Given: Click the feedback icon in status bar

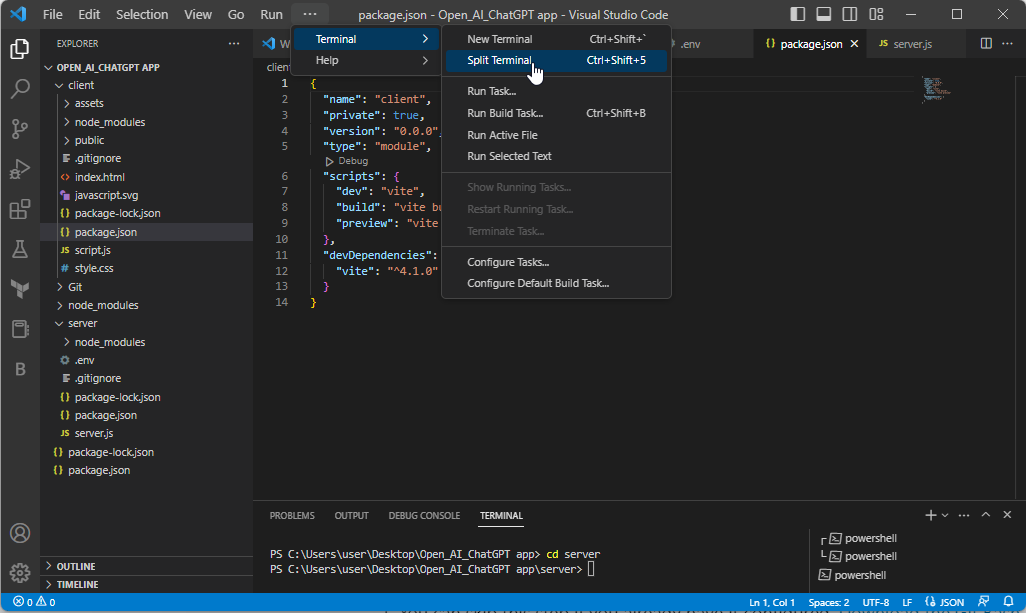Looking at the screenshot, I should 983,602.
